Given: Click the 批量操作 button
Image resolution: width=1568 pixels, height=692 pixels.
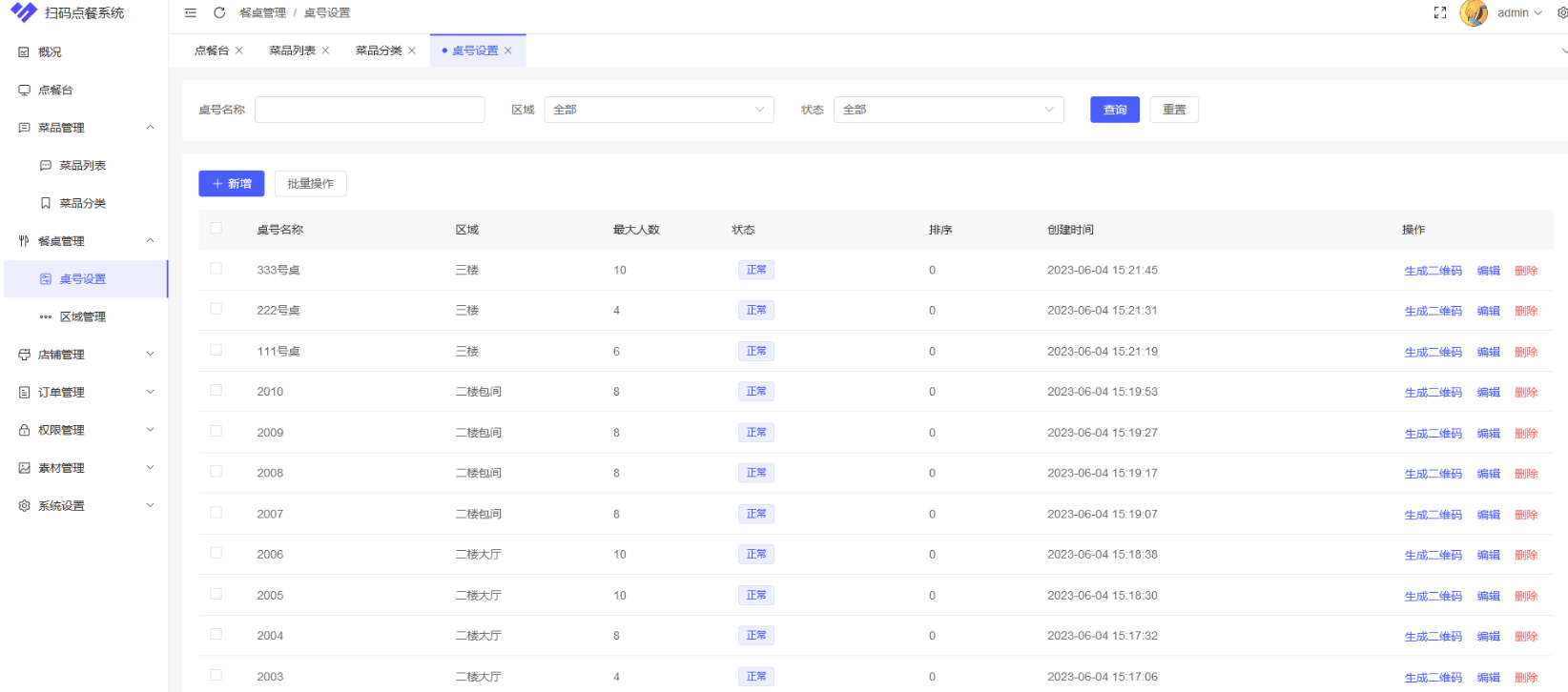Looking at the screenshot, I should [x=310, y=184].
